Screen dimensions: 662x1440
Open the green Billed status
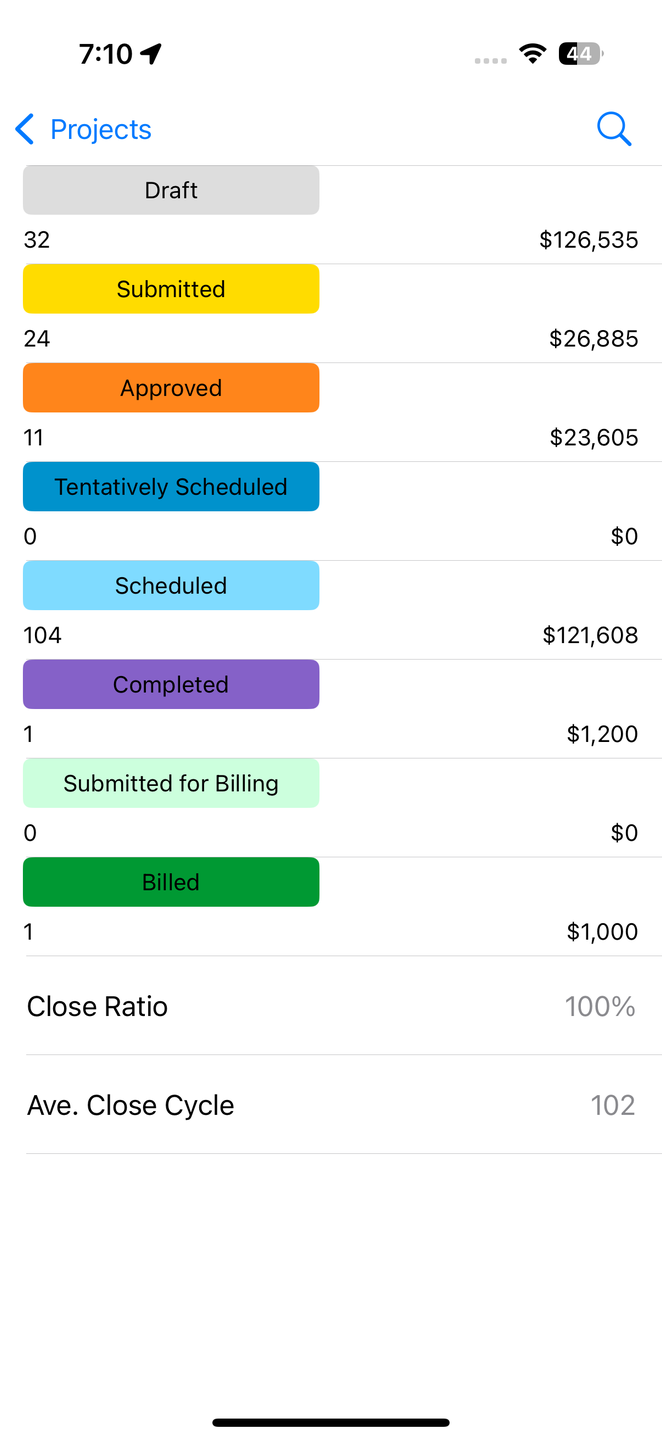pyautogui.click(x=171, y=882)
